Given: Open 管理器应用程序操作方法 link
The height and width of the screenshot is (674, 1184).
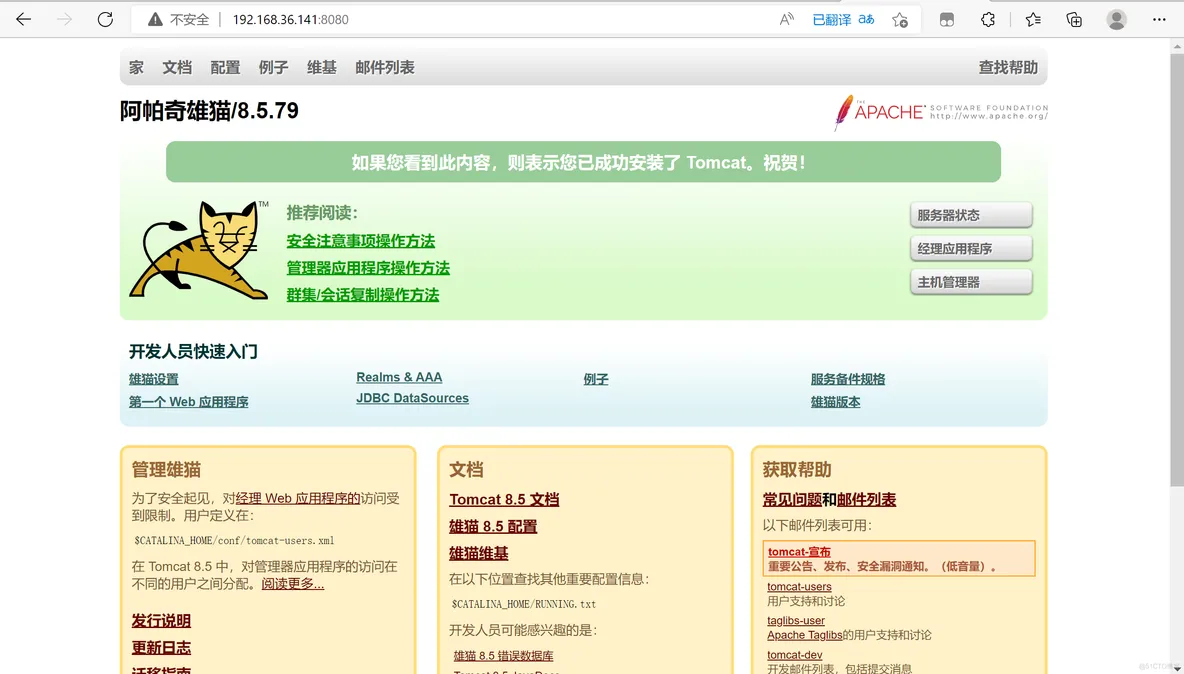Looking at the screenshot, I should [x=368, y=268].
